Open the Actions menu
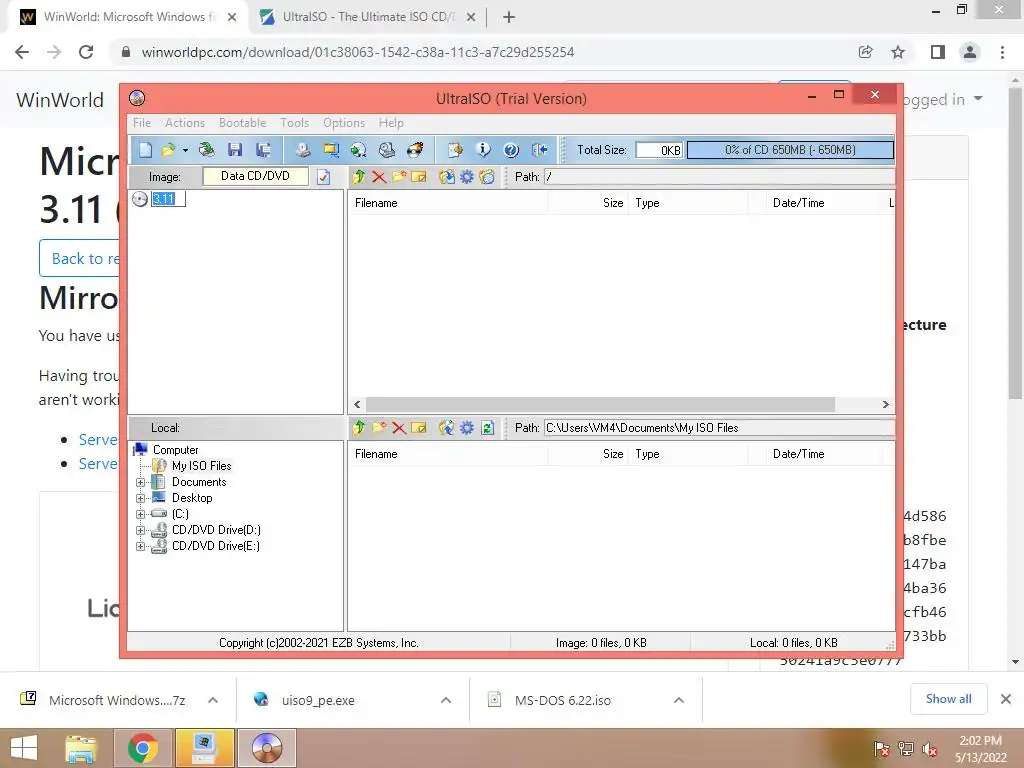 pyautogui.click(x=185, y=123)
